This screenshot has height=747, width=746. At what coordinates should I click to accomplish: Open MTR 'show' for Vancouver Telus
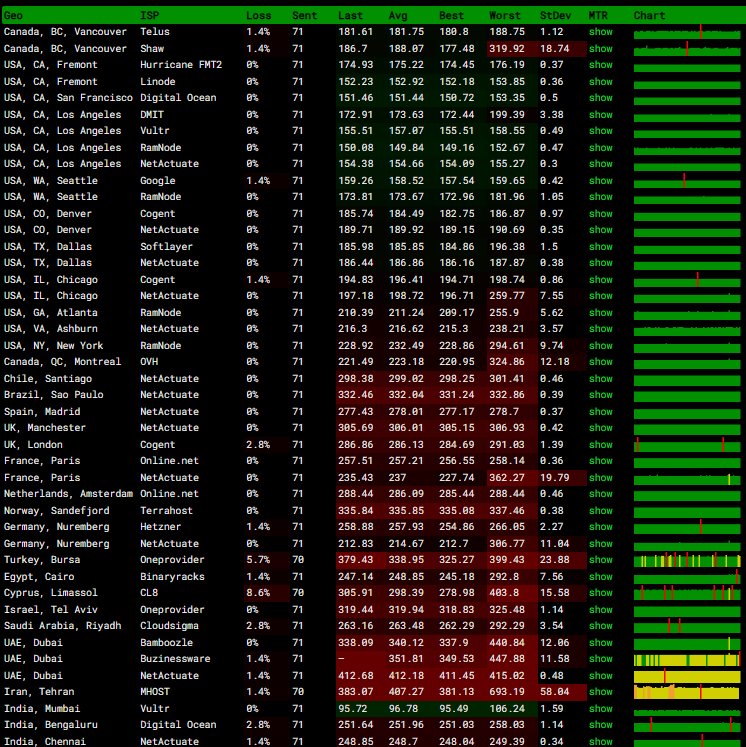pyautogui.click(x=600, y=32)
